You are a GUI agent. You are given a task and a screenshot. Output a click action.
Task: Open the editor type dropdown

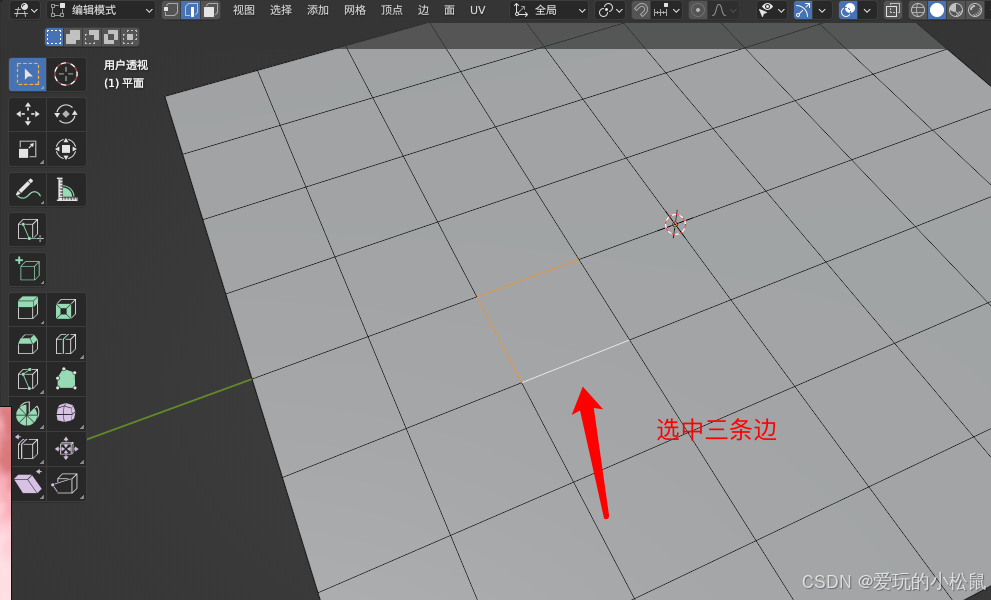(25, 10)
